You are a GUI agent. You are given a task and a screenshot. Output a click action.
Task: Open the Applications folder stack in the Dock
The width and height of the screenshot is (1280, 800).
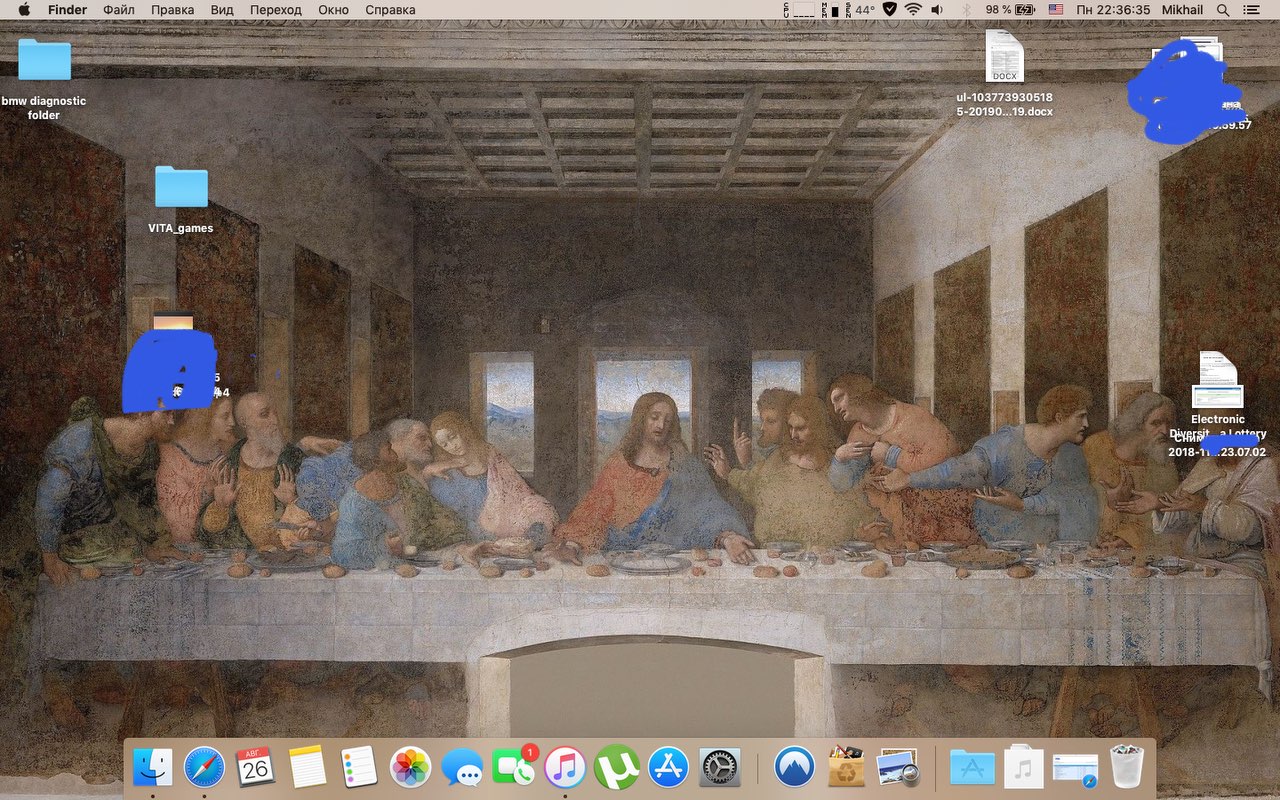click(x=973, y=767)
